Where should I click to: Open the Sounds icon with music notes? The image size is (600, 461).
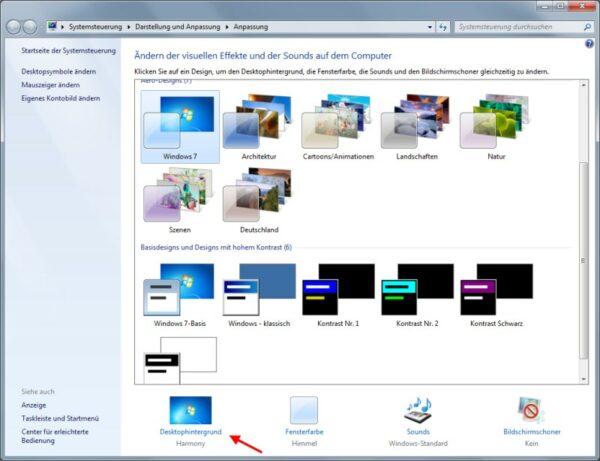pyautogui.click(x=418, y=410)
